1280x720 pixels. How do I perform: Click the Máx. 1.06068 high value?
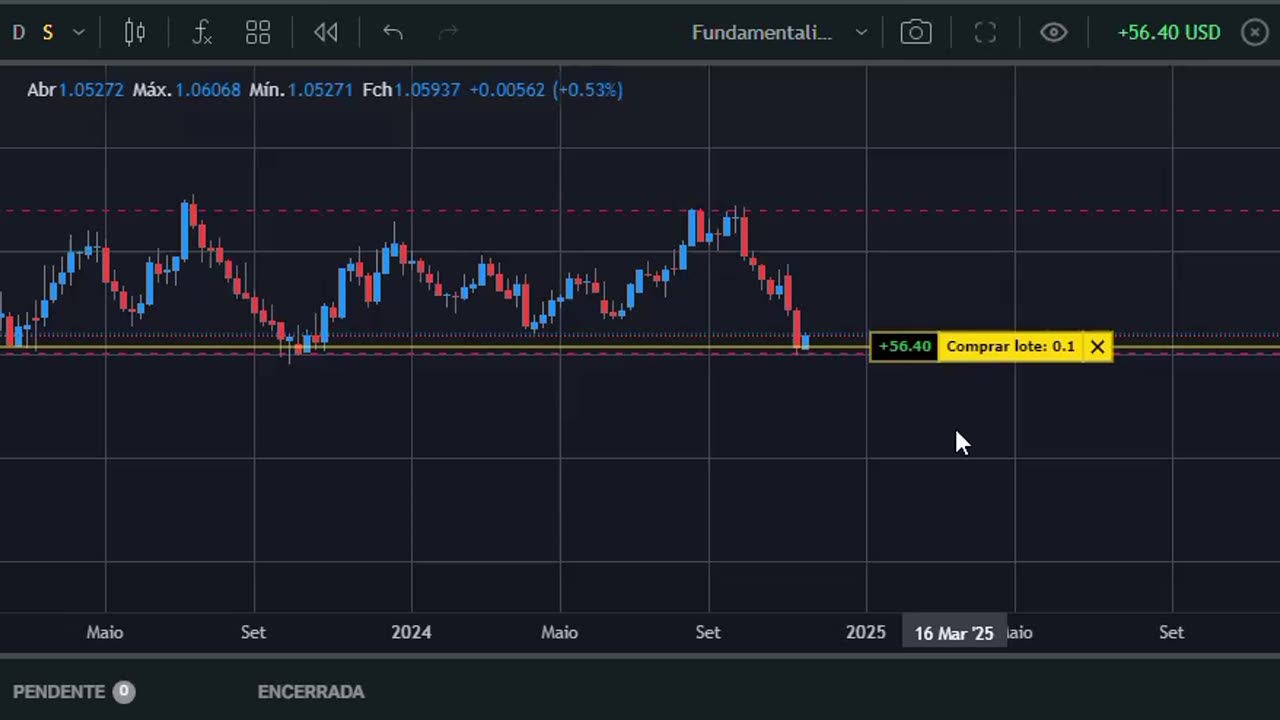click(x=187, y=90)
